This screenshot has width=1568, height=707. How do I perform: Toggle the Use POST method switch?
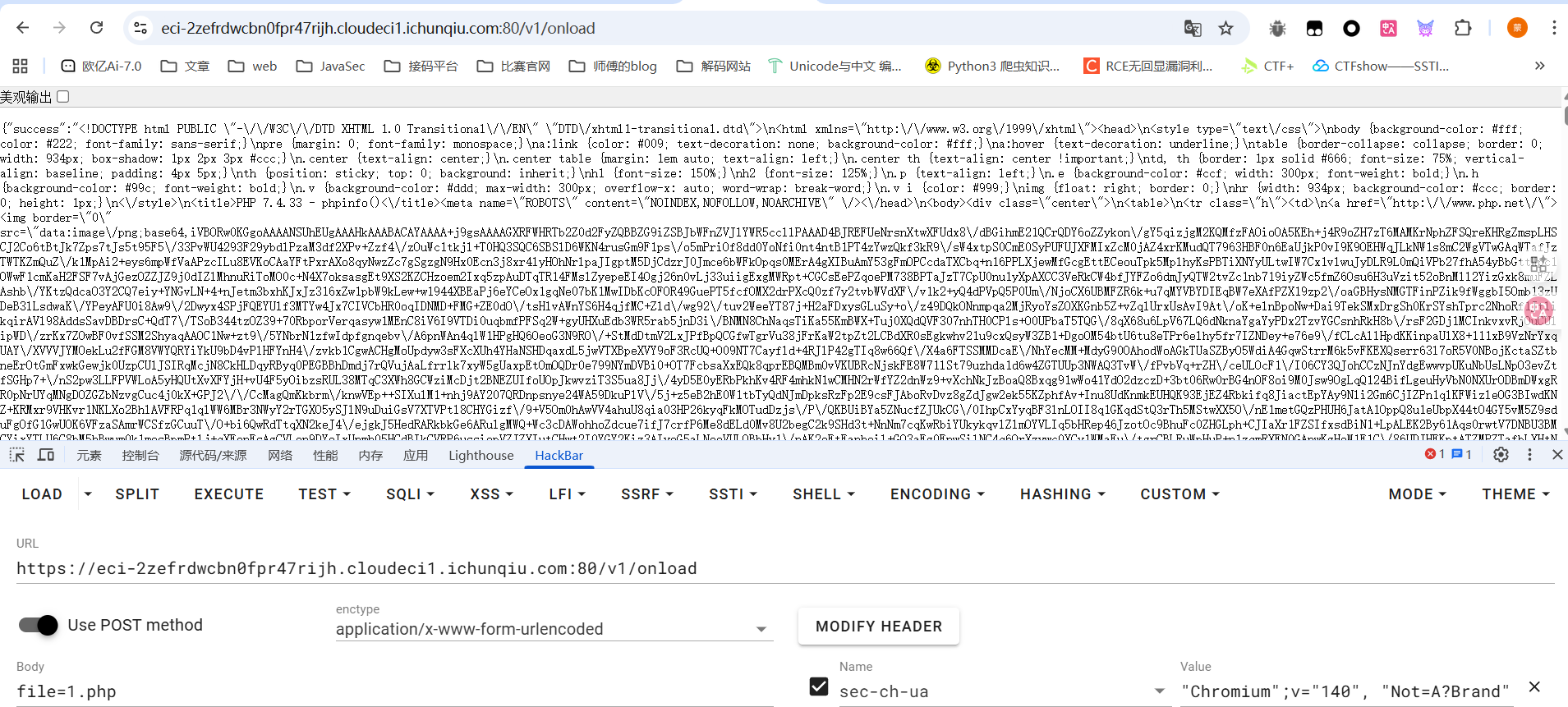pyautogui.click(x=39, y=625)
